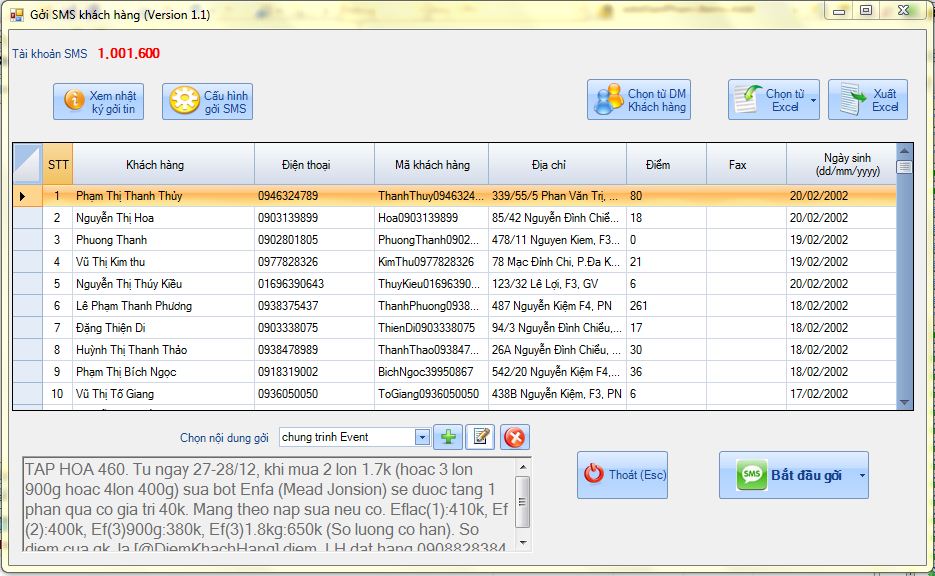
Task: Click the application icon in the title bar
Action: tap(17, 15)
